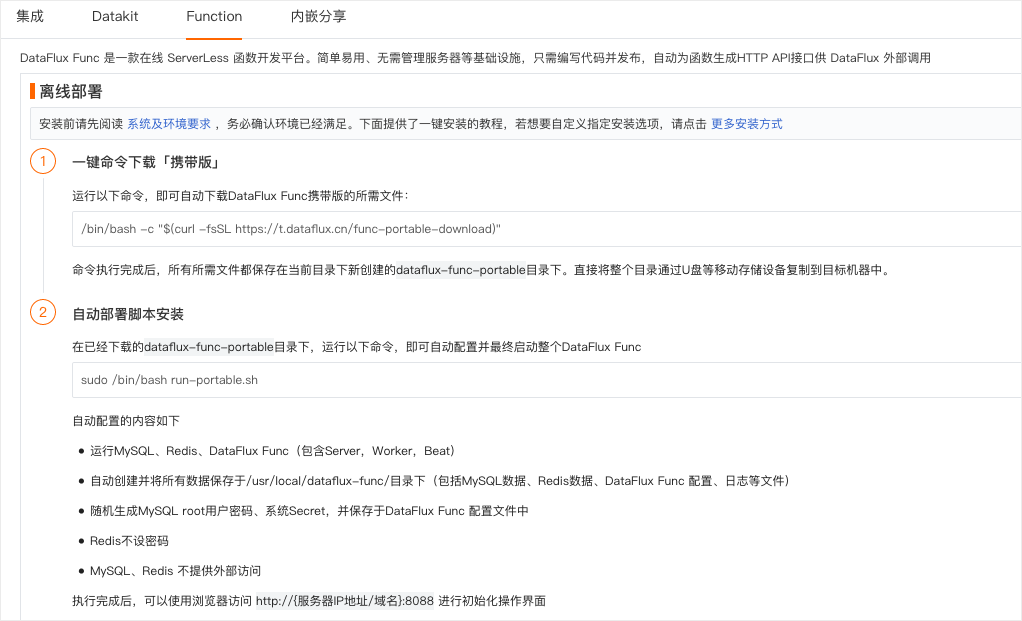Click the bullet about /usr/local/dataflux-func/ directory

pyautogui.click(x=439, y=481)
